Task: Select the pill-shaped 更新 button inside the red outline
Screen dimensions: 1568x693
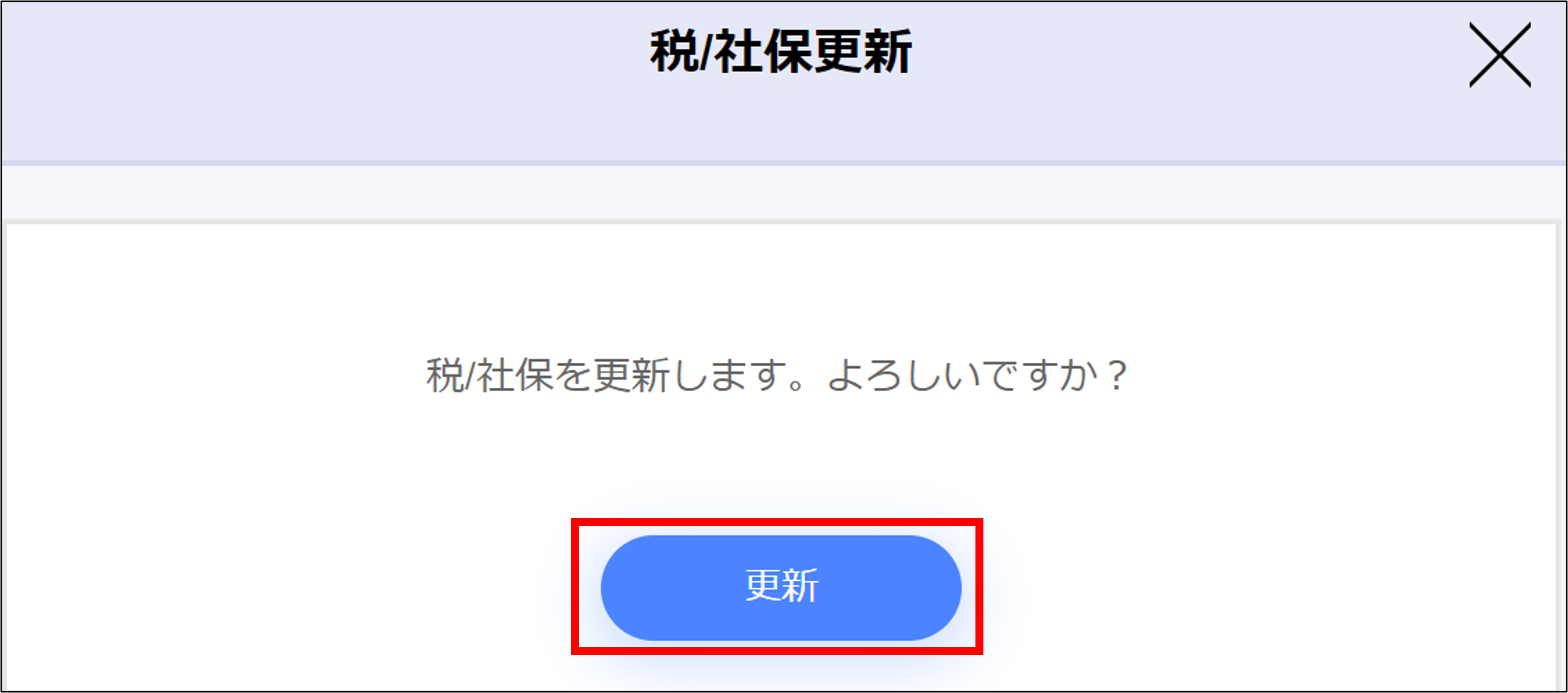Action: click(x=781, y=588)
